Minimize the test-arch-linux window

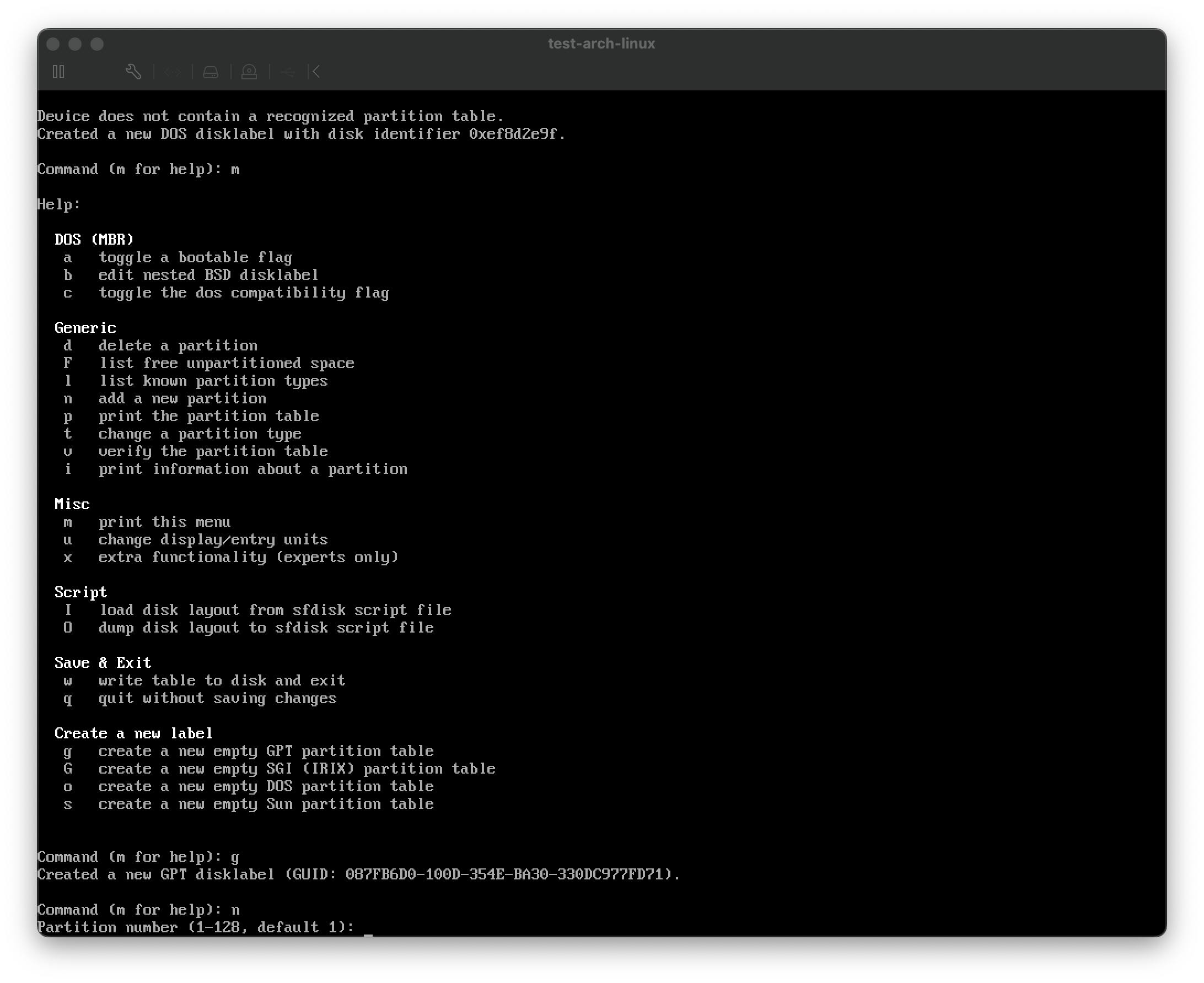[x=76, y=43]
